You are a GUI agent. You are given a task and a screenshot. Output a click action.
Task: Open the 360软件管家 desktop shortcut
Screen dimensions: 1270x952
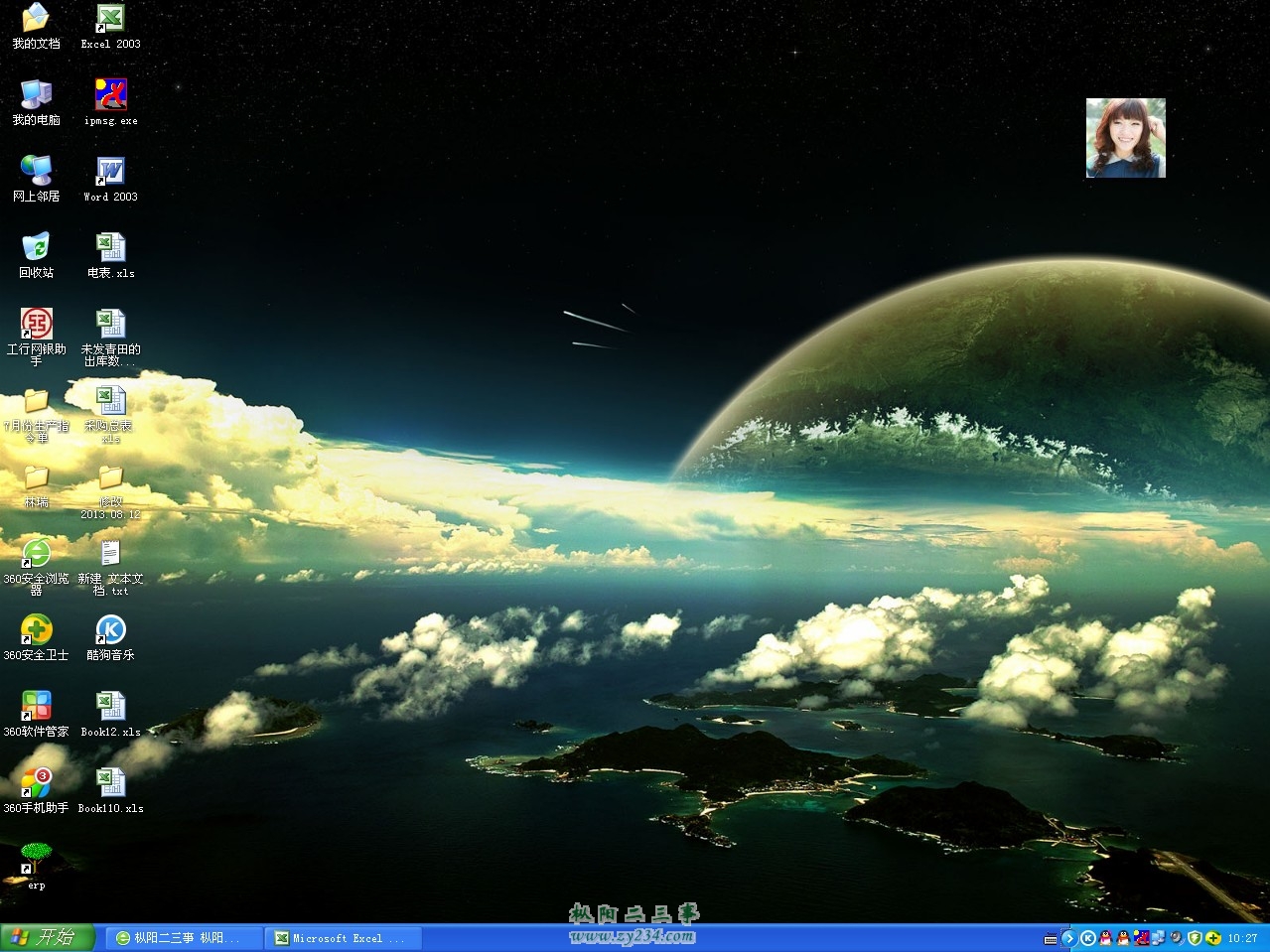pyautogui.click(x=36, y=714)
